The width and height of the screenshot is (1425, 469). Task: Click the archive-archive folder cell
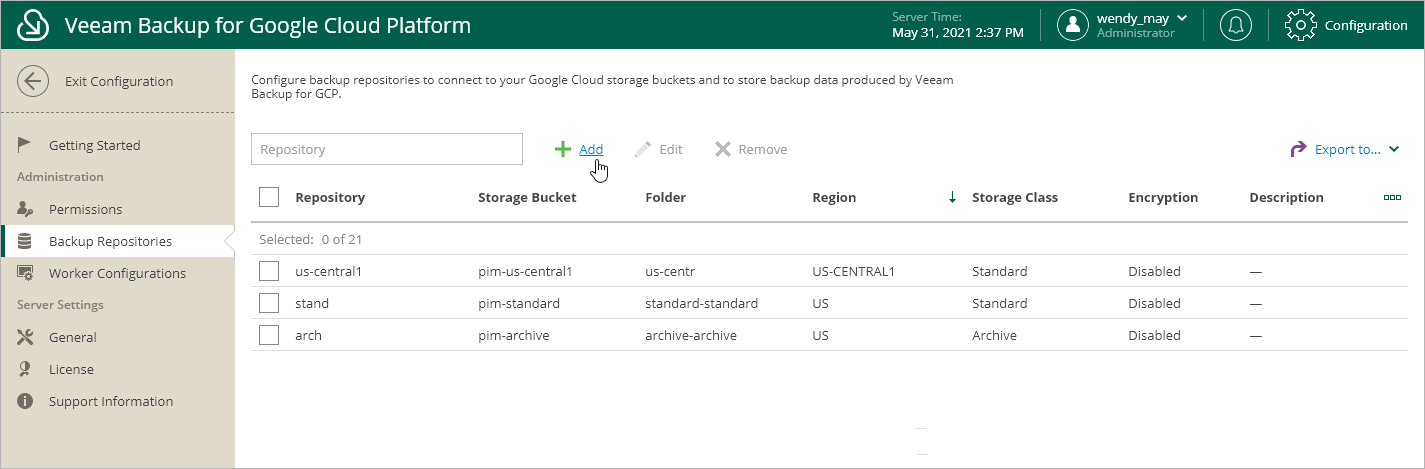691,335
